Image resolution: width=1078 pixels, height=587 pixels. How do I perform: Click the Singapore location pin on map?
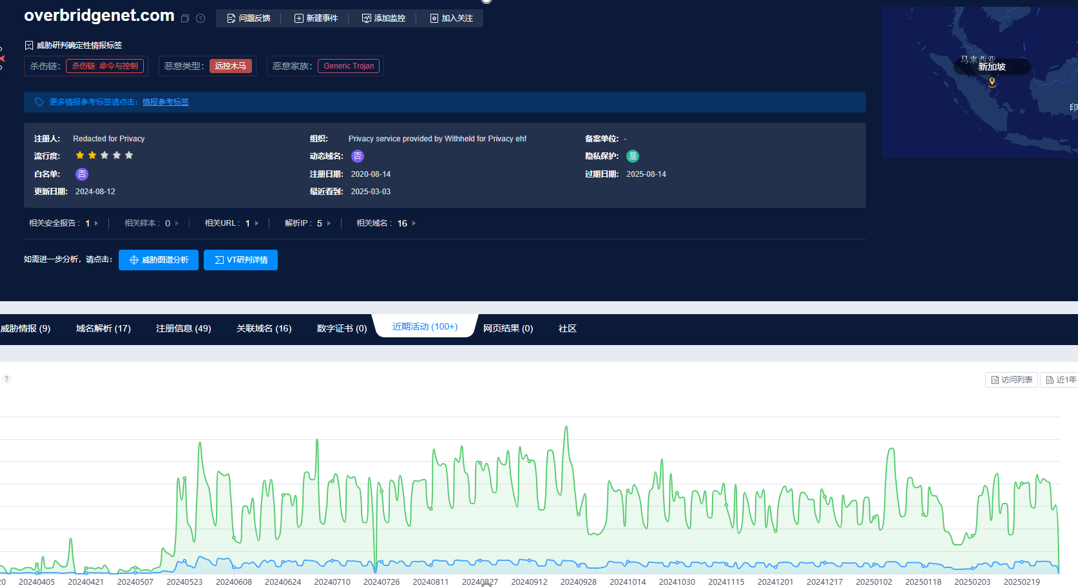click(992, 82)
